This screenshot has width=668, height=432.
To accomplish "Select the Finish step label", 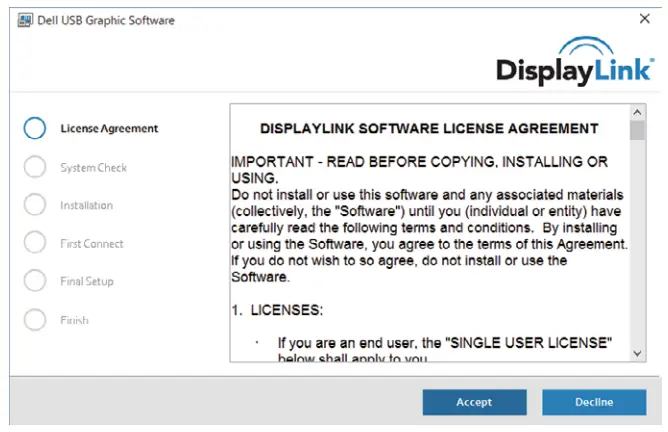I will click(x=75, y=320).
